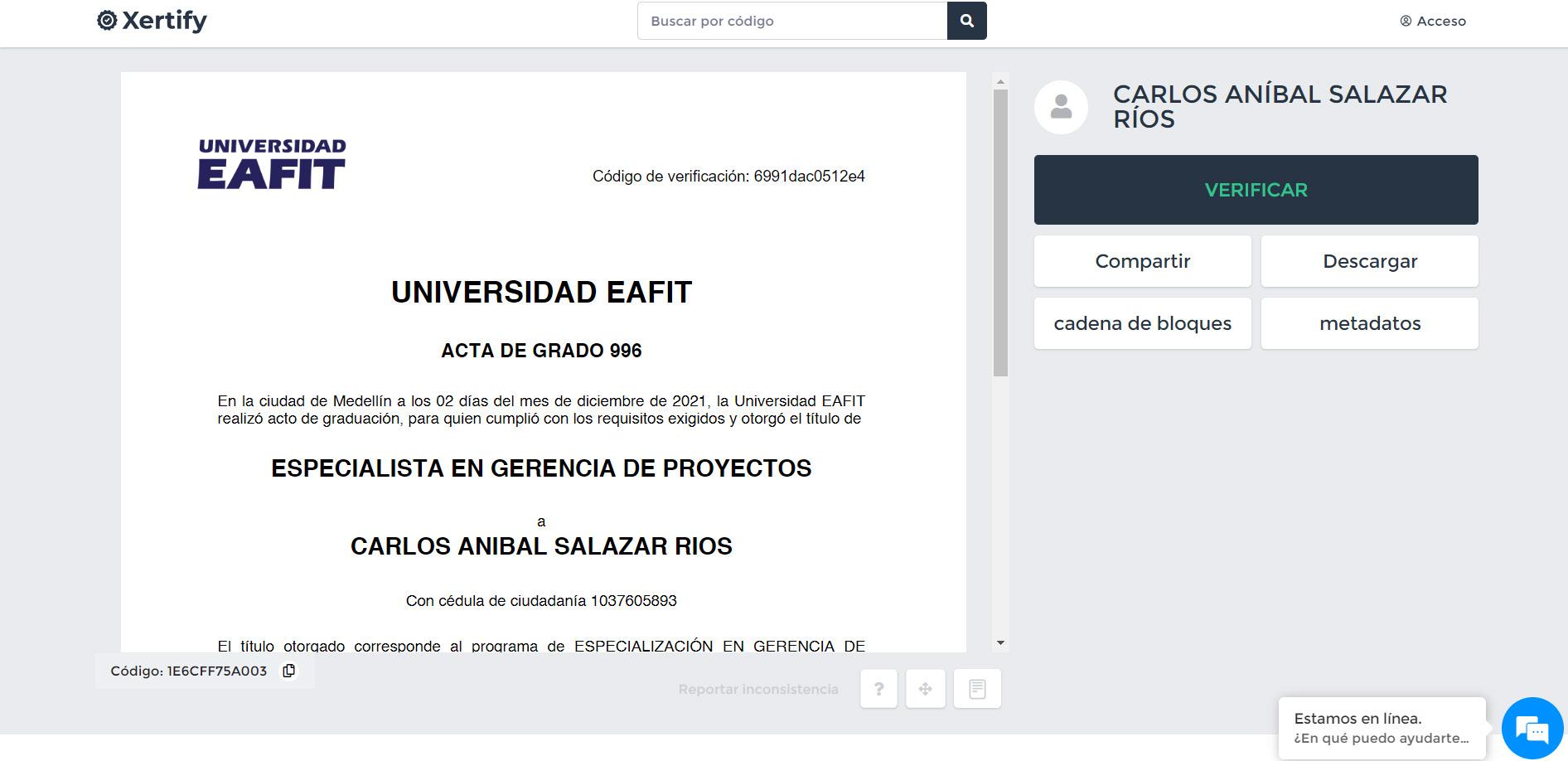This screenshot has height=761, width=1568.
Task: Click the document scrollbar down arrow
Action: click(1000, 643)
